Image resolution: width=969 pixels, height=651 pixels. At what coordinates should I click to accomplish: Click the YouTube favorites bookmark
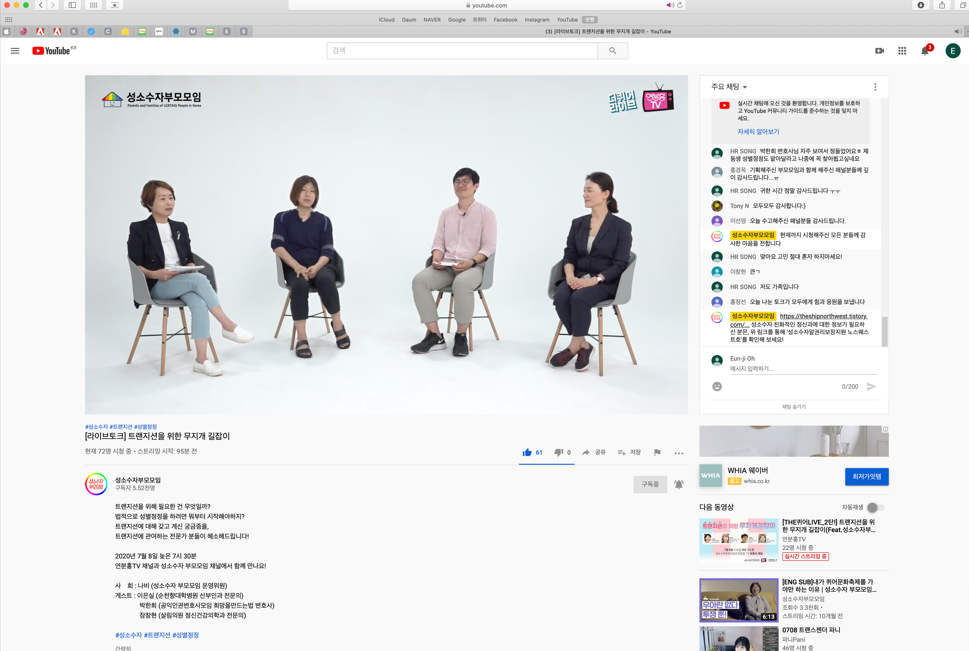coord(567,20)
